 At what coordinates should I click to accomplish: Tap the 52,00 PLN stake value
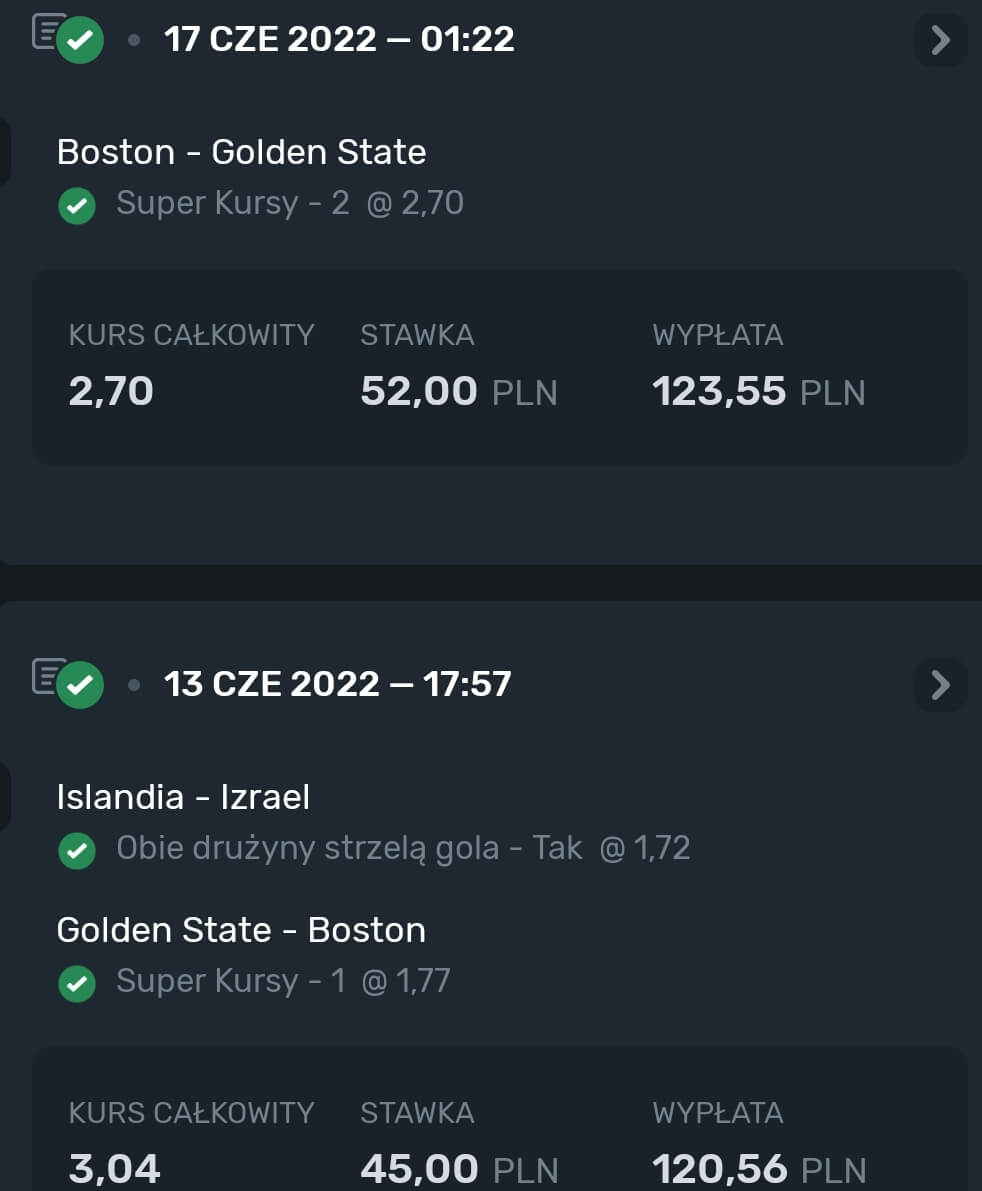[458, 391]
